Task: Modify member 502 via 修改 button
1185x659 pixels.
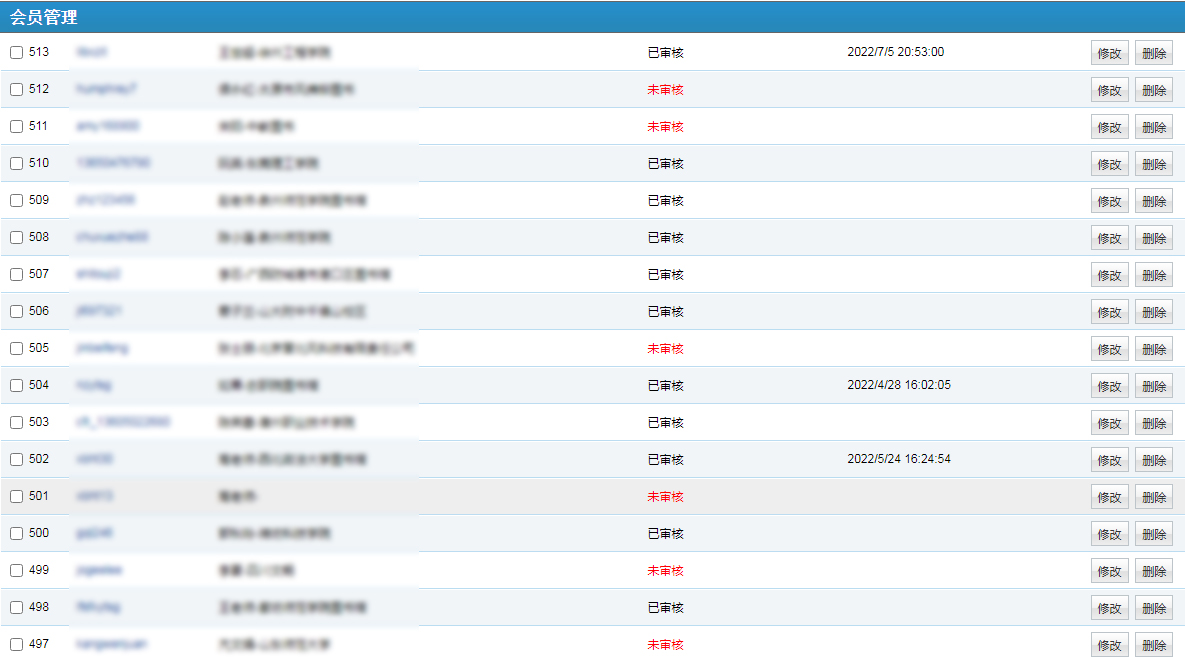Action: (1109, 460)
